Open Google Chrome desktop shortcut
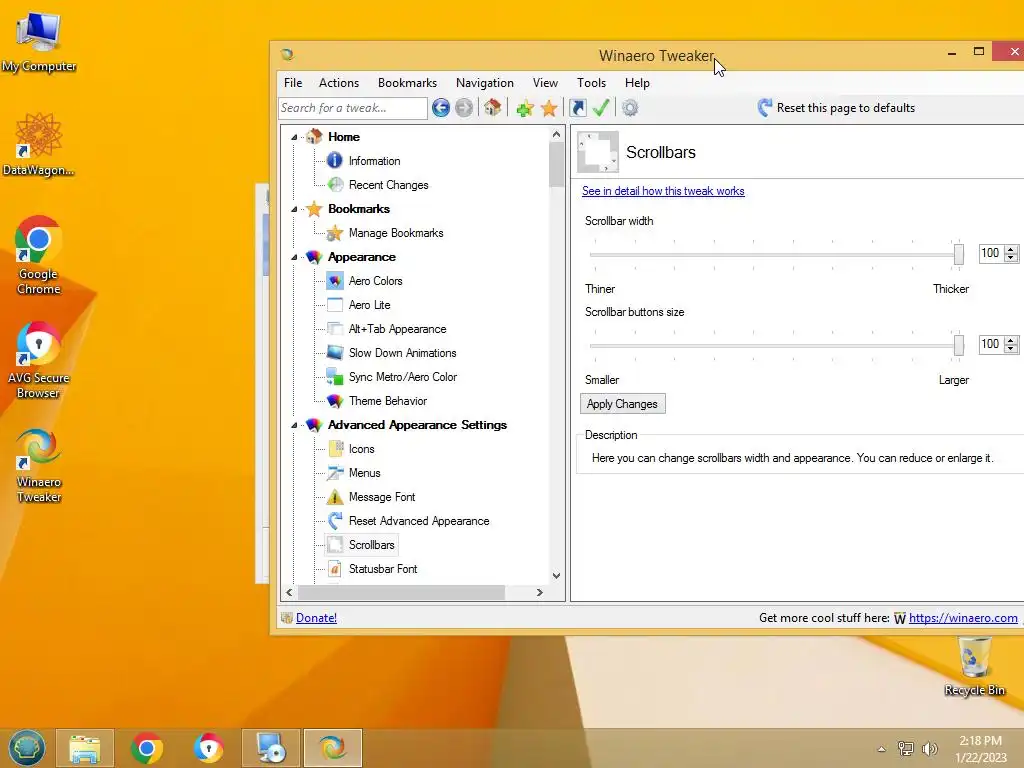1024x768 pixels. point(38,255)
